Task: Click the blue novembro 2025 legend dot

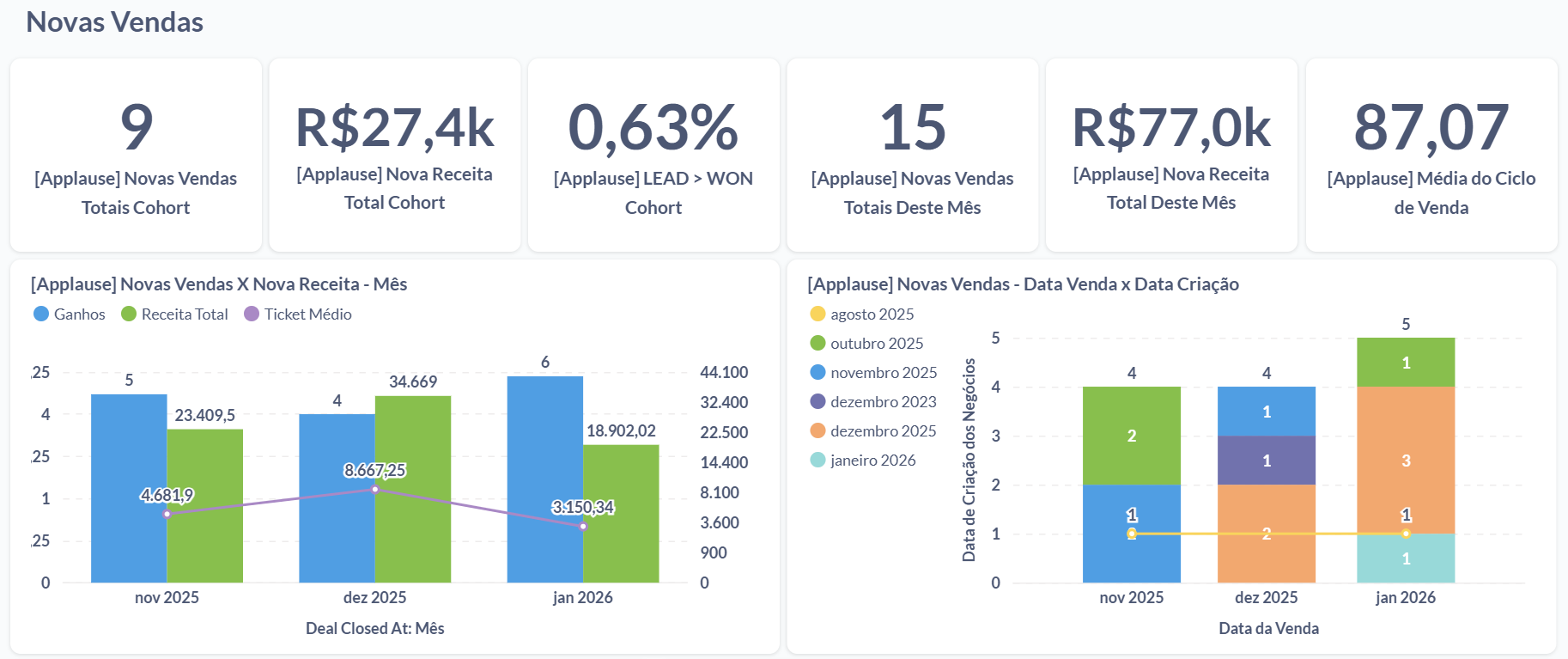Action: (817, 372)
